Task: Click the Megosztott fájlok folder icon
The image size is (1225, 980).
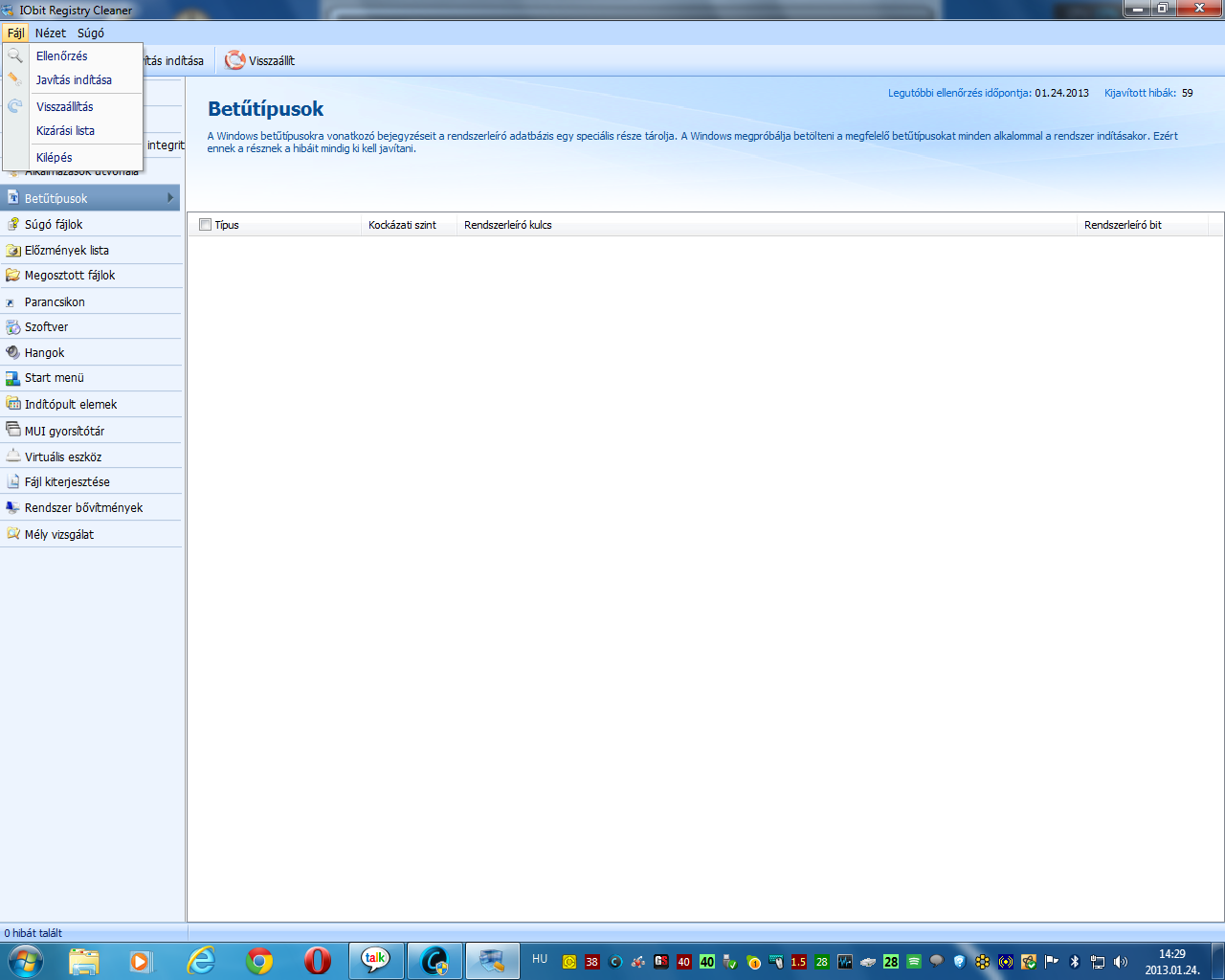Action: [x=13, y=275]
